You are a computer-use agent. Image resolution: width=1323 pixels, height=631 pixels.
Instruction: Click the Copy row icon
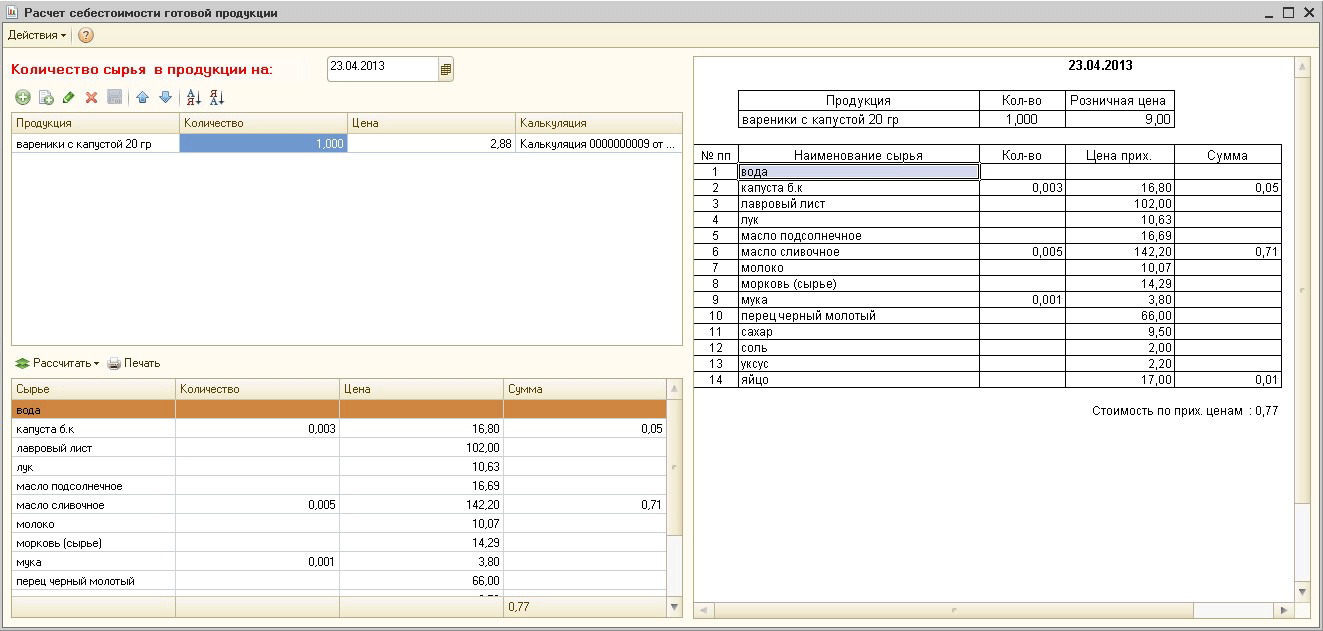pos(45,97)
